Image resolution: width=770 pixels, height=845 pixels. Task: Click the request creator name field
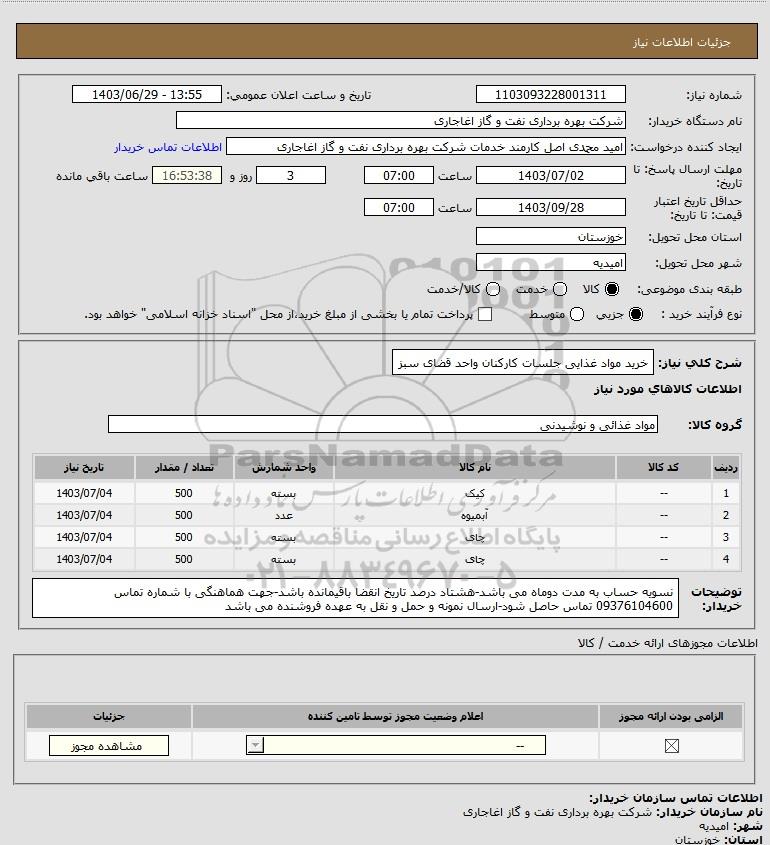tap(426, 147)
